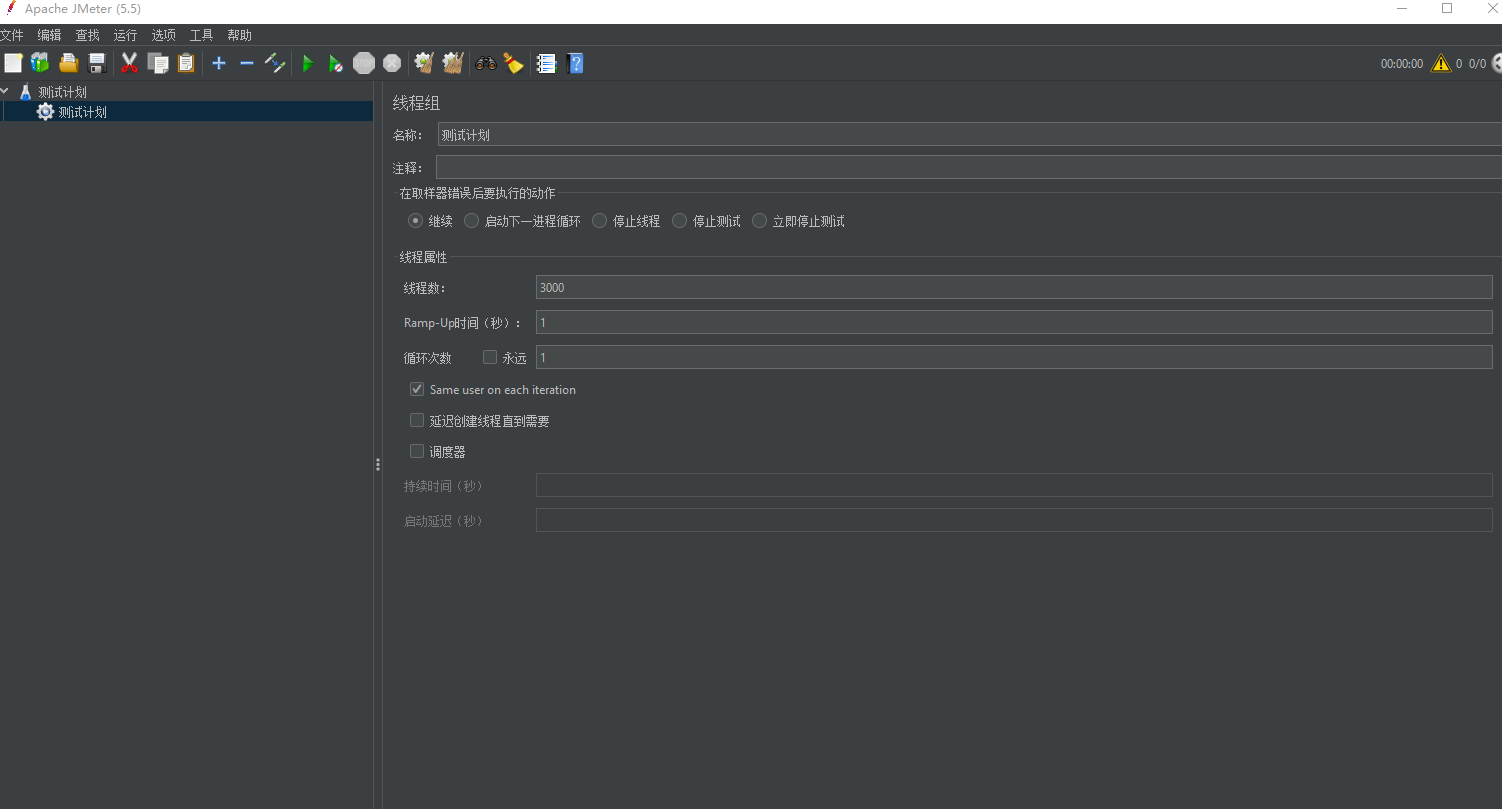1502x809 pixels.
Task: Click the Toggle enable/disable icon
Action: [275, 63]
